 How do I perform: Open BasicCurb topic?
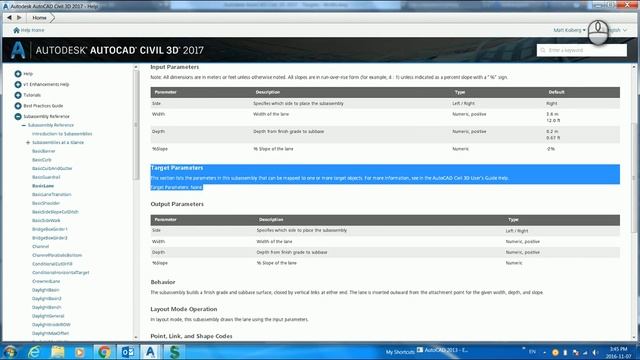[42, 160]
